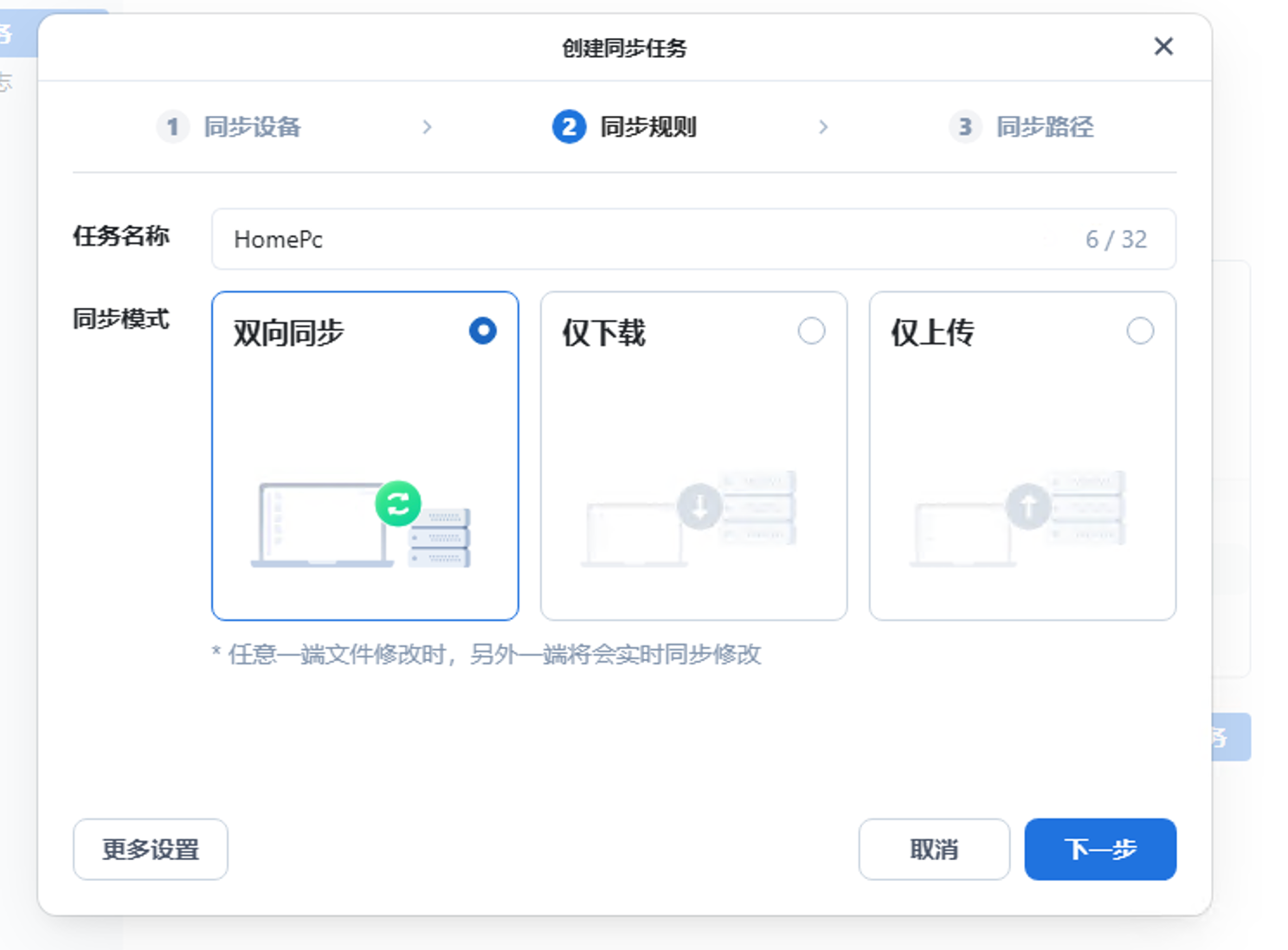Close the 创建同步任务 dialog

(1163, 47)
